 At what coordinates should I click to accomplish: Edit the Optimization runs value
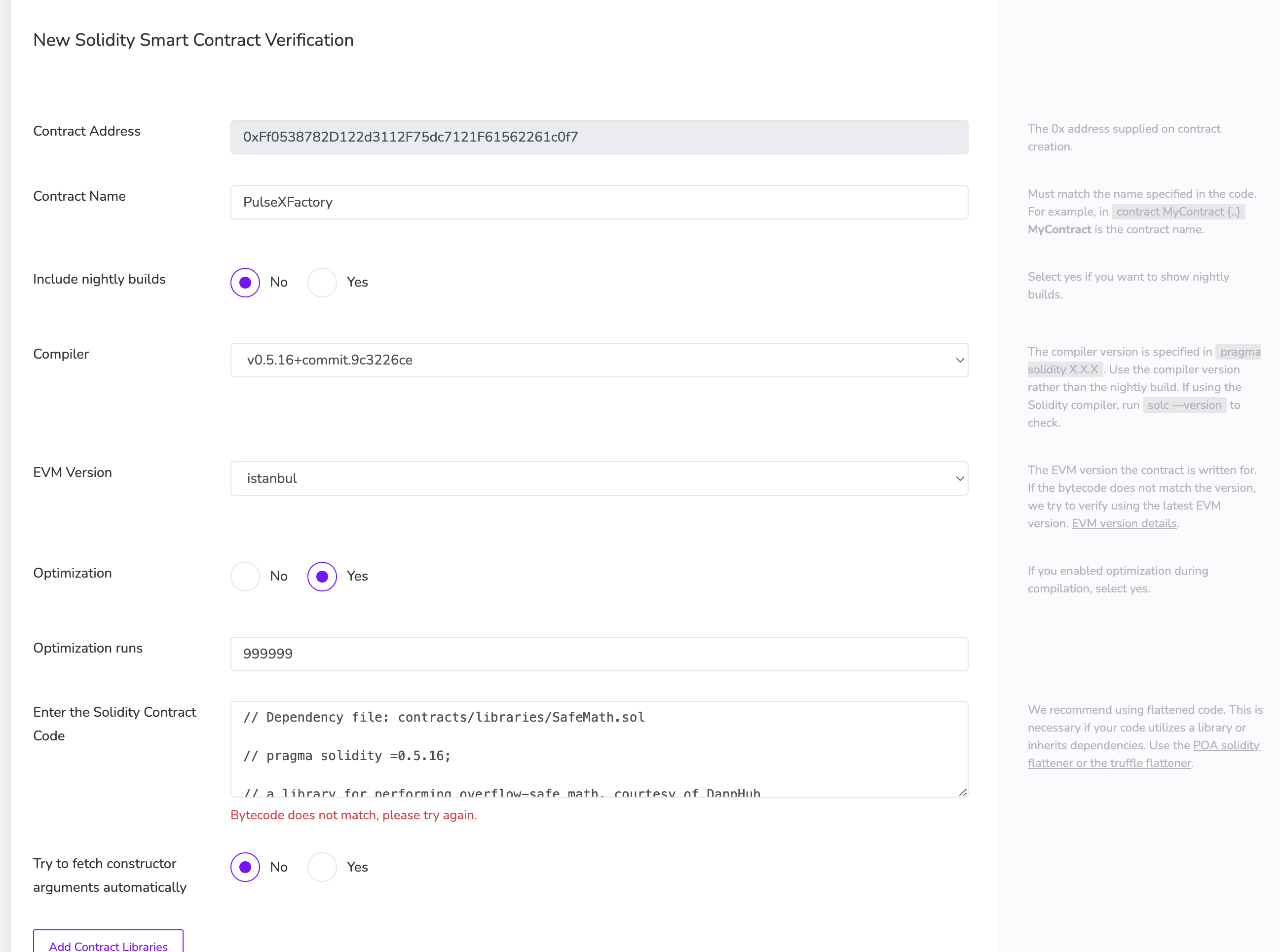600,654
